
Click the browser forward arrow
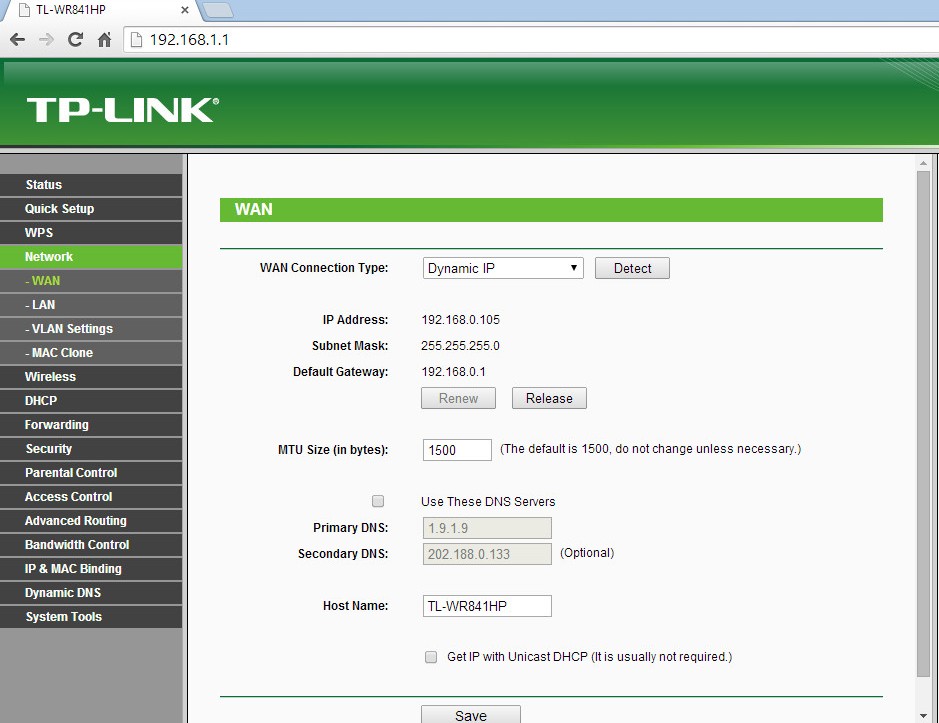[46, 40]
